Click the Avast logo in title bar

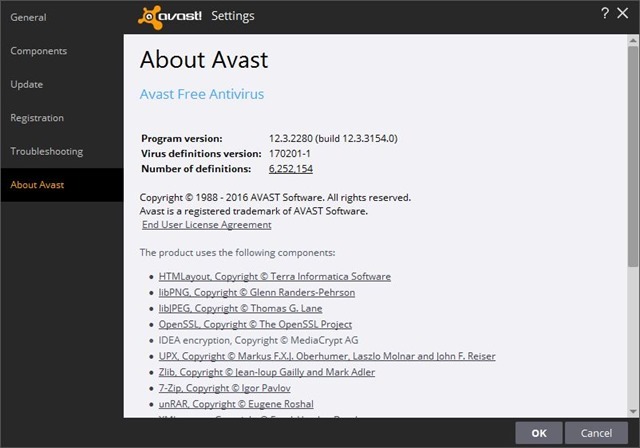click(x=170, y=16)
